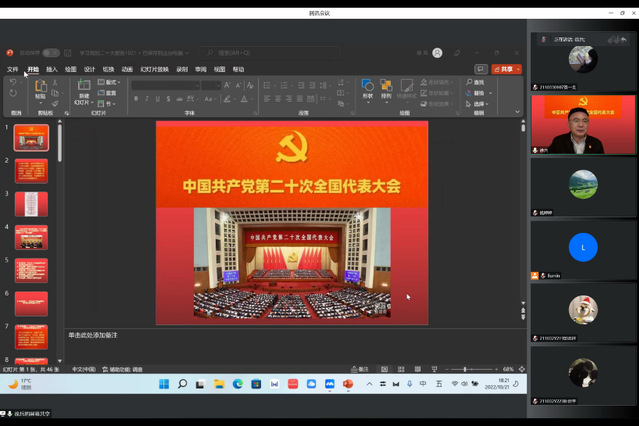Click the Redo arrow icon
639x426 pixels.
click(13, 93)
